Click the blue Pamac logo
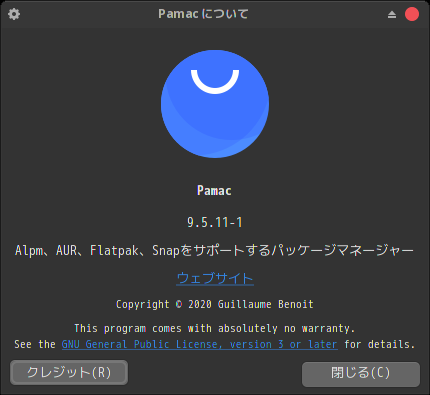The image size is (430, 395). (215, 104)
